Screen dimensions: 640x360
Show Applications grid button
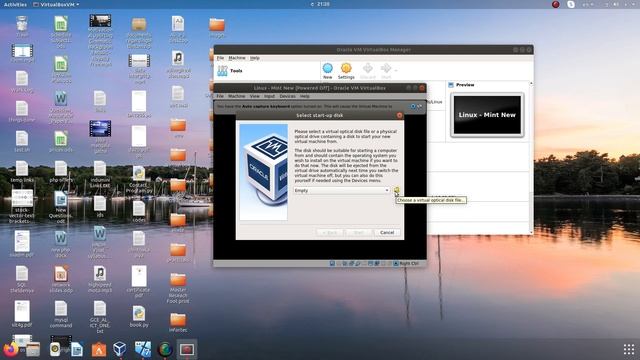[x=629, y=349]
